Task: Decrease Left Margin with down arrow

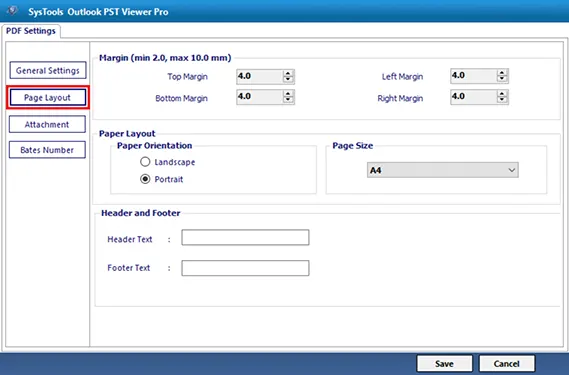Action: (502, 79)
